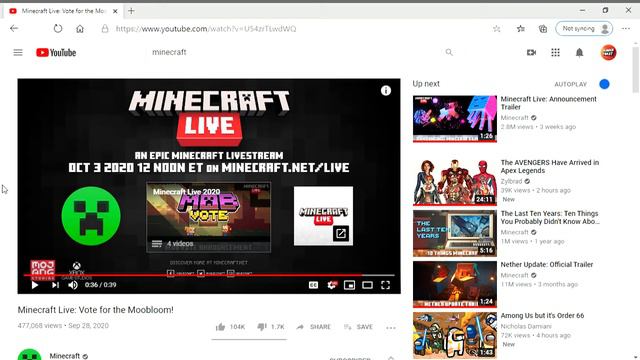Viewport: 640px width, 360px height.
Task: Click 'Among Us but it's Order 66' title
Action: pos(542,316)
